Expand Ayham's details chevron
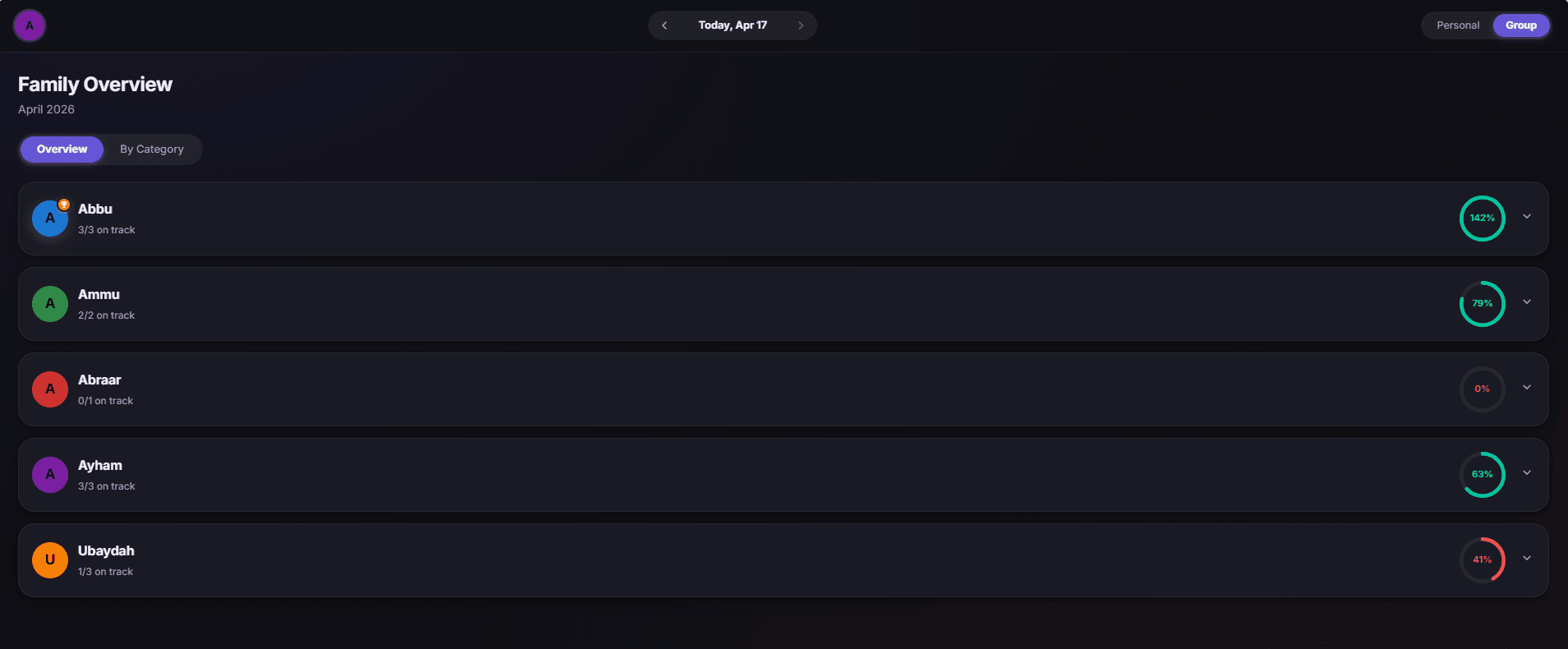Screen dimensions: 1568x649 (1527, 473)
